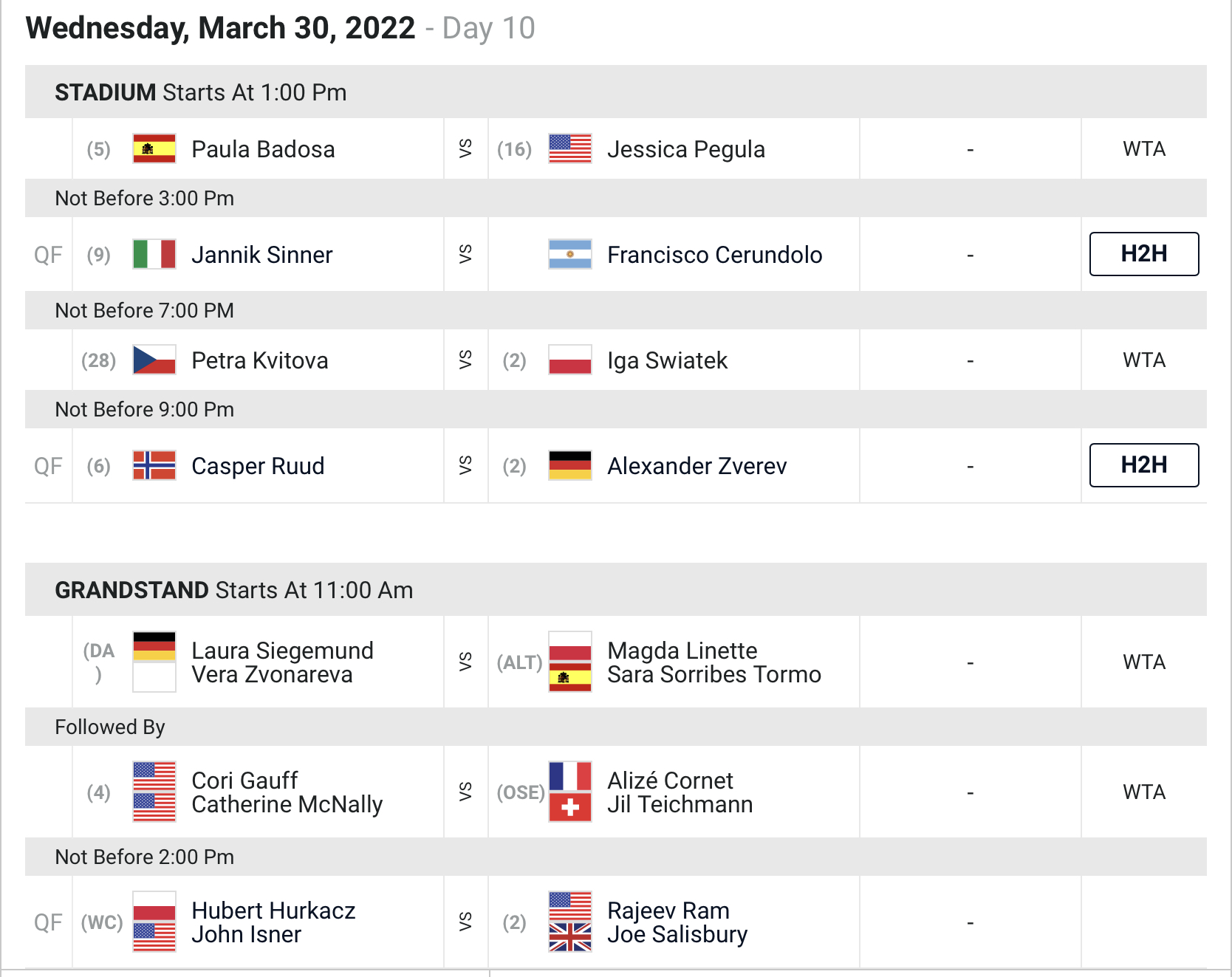Image resolution: width=1232 pixels, height=977 pixels.
Task: Open Iga Swiatek's player link
Action: coord(667,360)
